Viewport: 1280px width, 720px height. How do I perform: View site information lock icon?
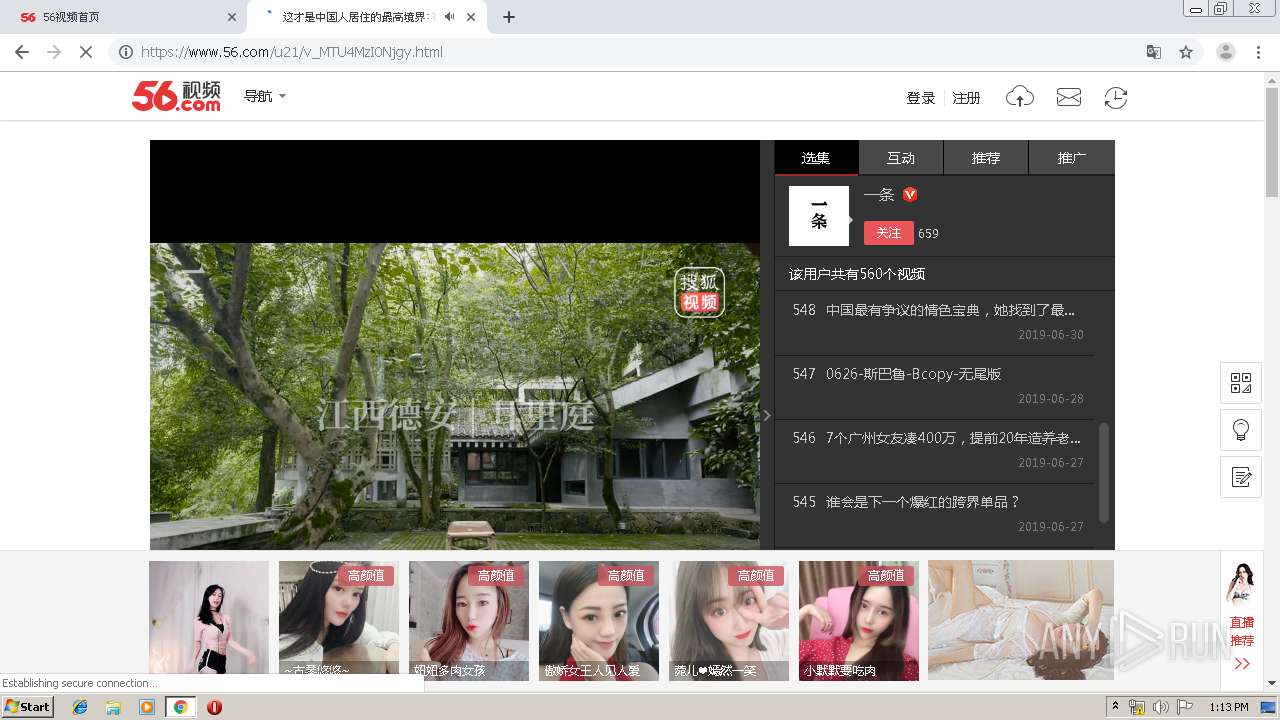pyautogui.click(x=126, y=52)
